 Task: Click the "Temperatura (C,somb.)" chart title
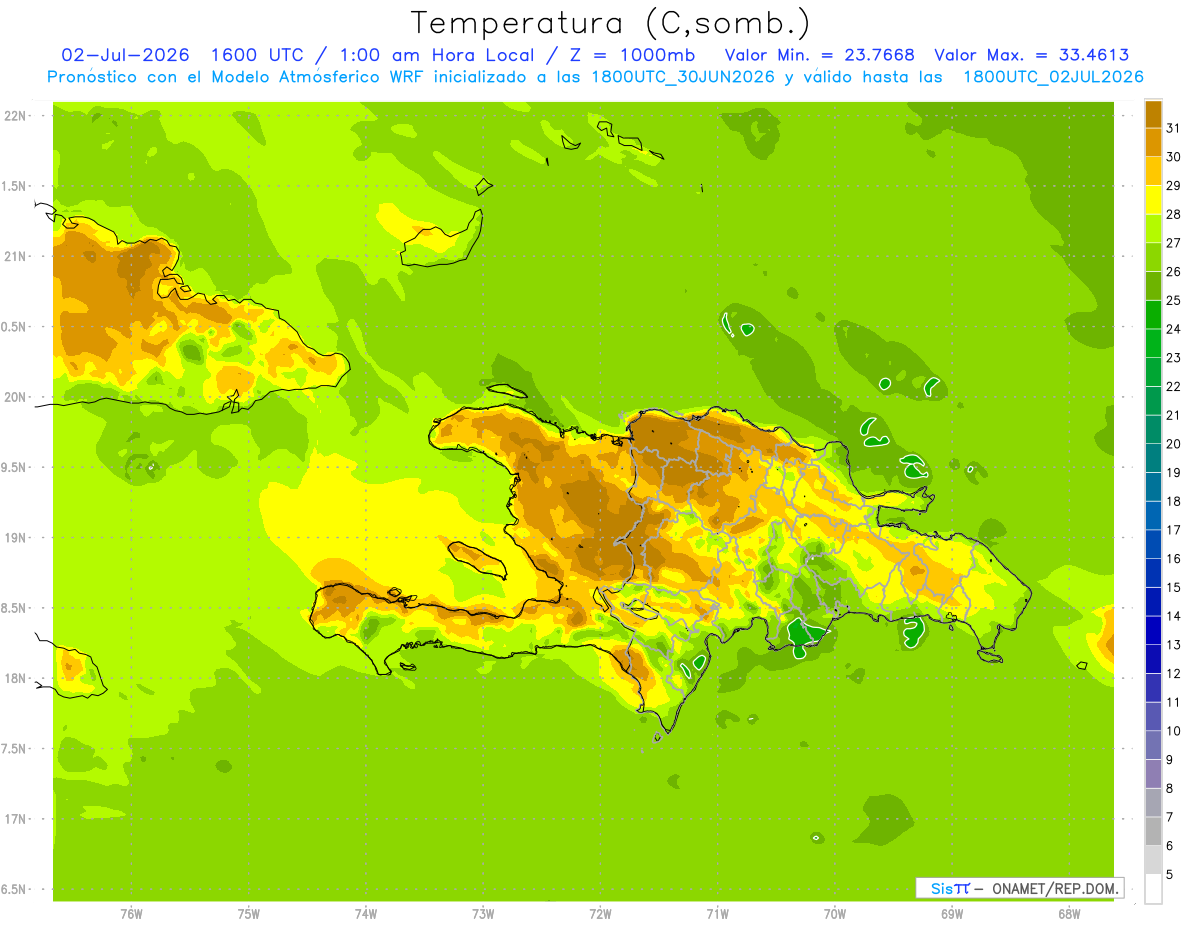point(611,23)
